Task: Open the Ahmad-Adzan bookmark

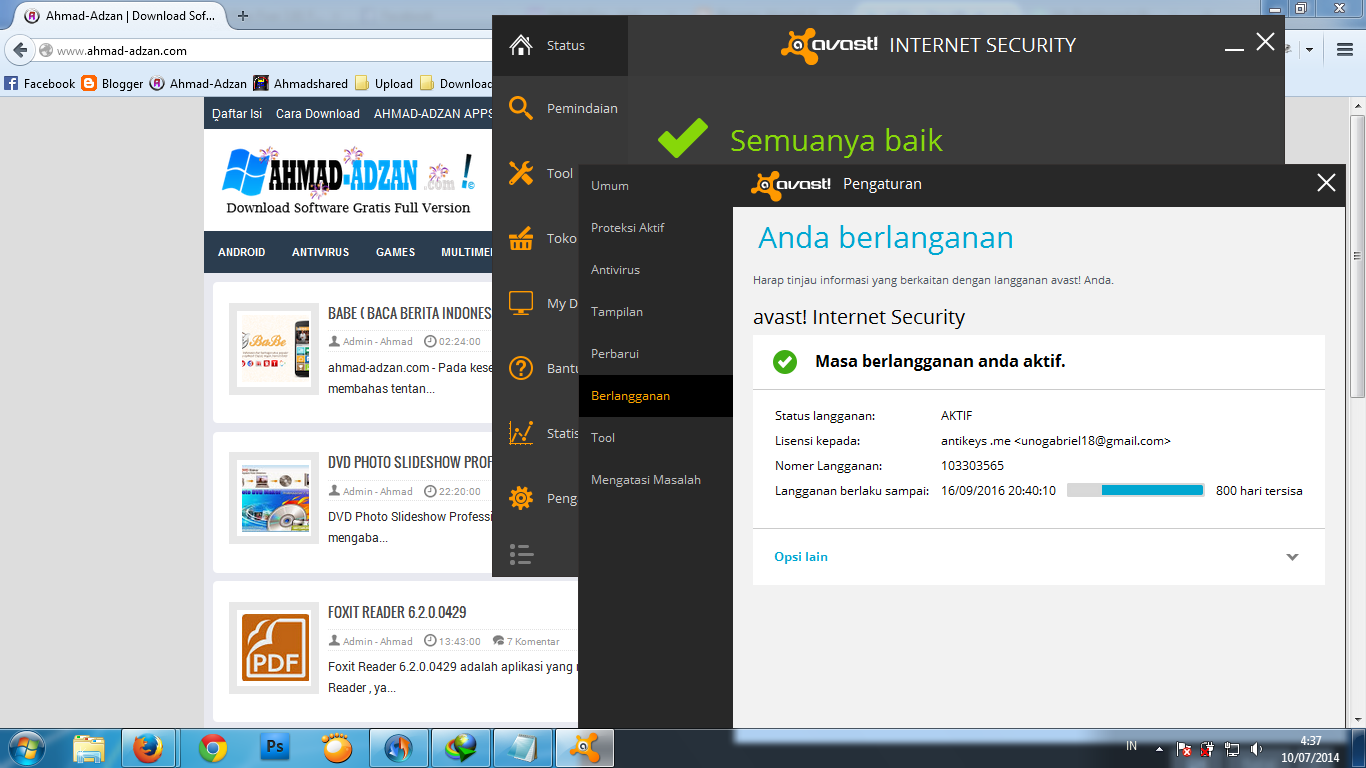Action: coord(199,84)
